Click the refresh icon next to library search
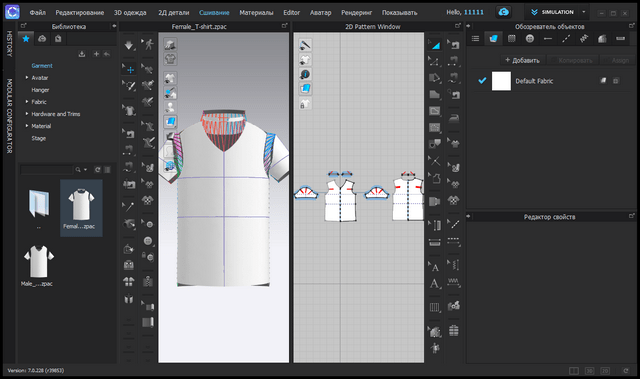640x379 pixels. pyautogui.click(x=98, y=170)
